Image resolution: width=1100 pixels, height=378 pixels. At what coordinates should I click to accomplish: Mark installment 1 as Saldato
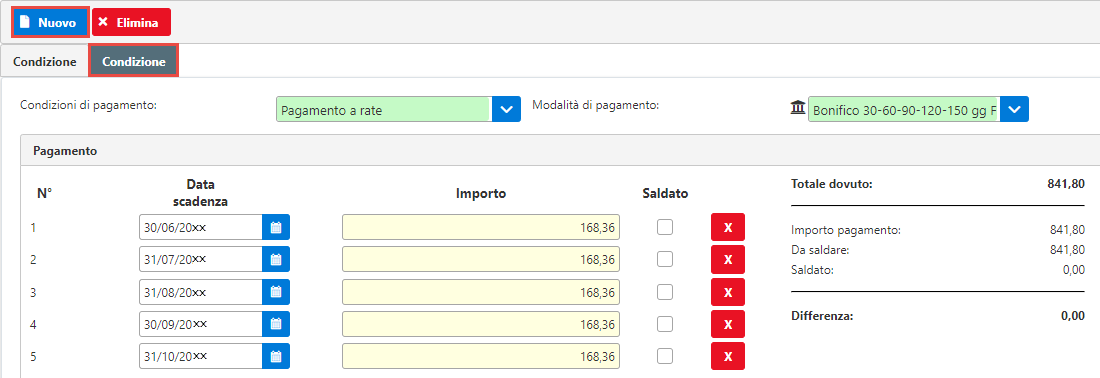(665, 227)
